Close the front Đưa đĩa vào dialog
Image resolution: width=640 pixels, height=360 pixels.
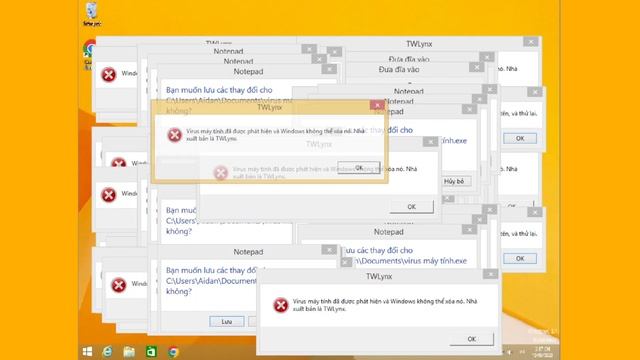tap(477, 67)
